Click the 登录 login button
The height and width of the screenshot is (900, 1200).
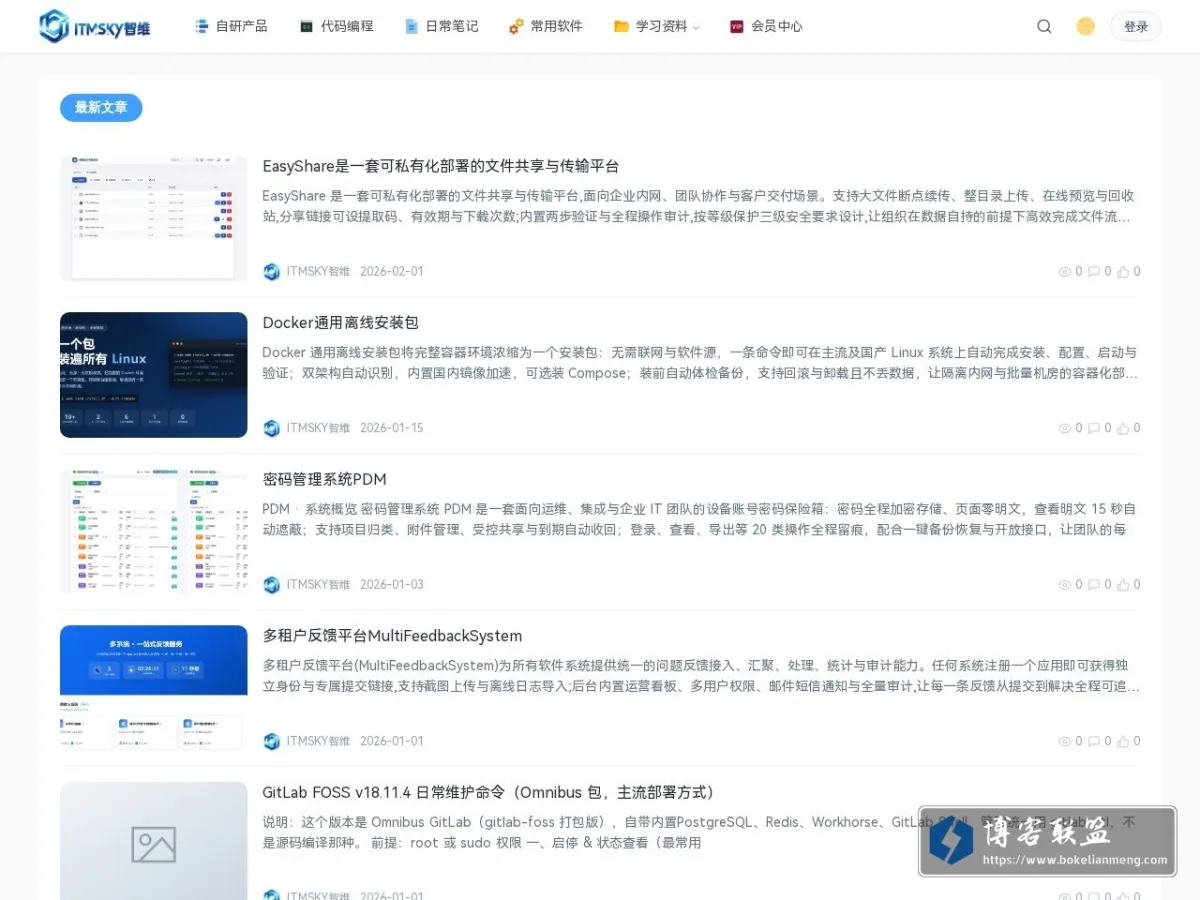(1136, 27)
